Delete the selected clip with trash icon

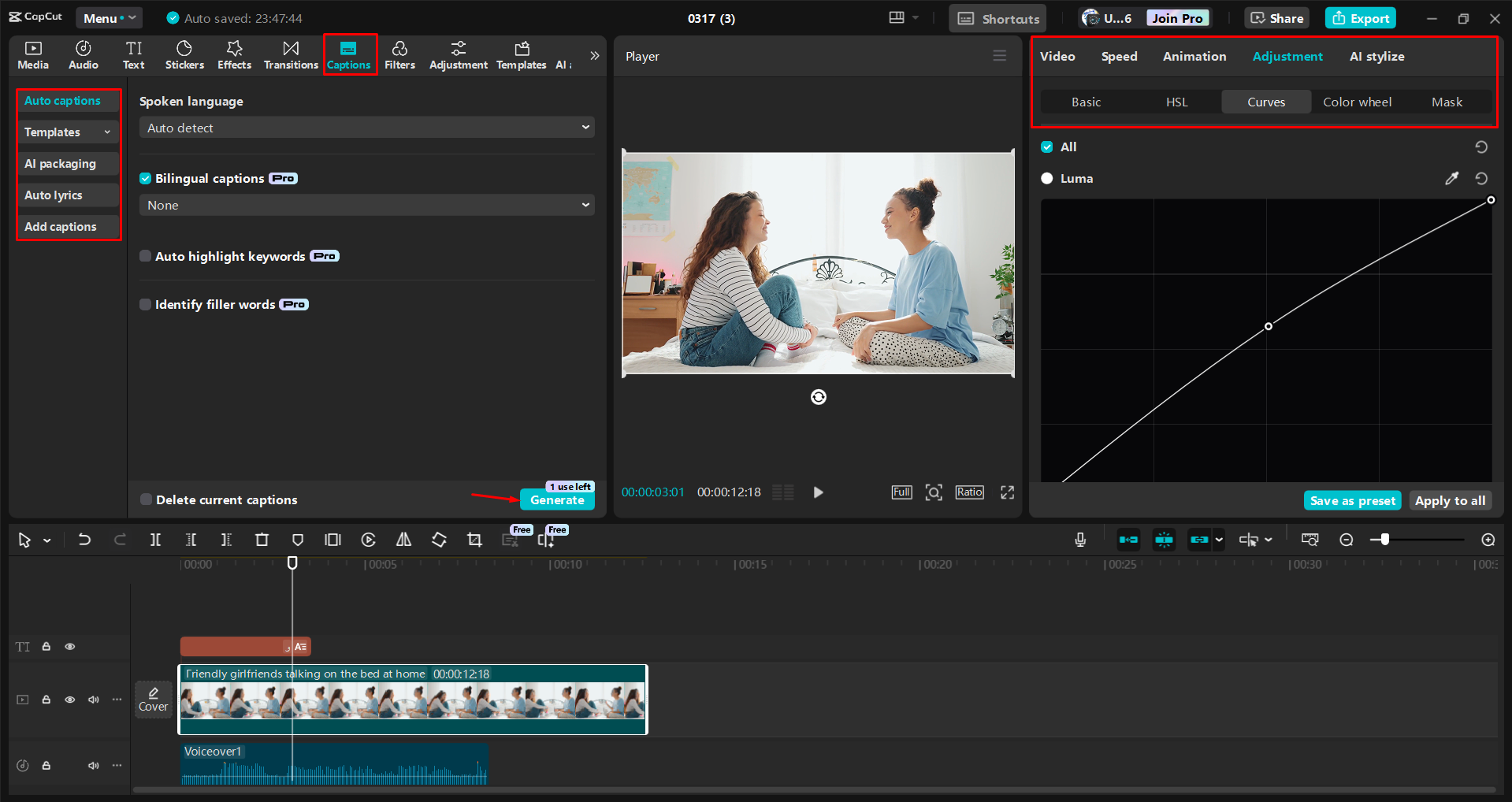coord(262,540)
